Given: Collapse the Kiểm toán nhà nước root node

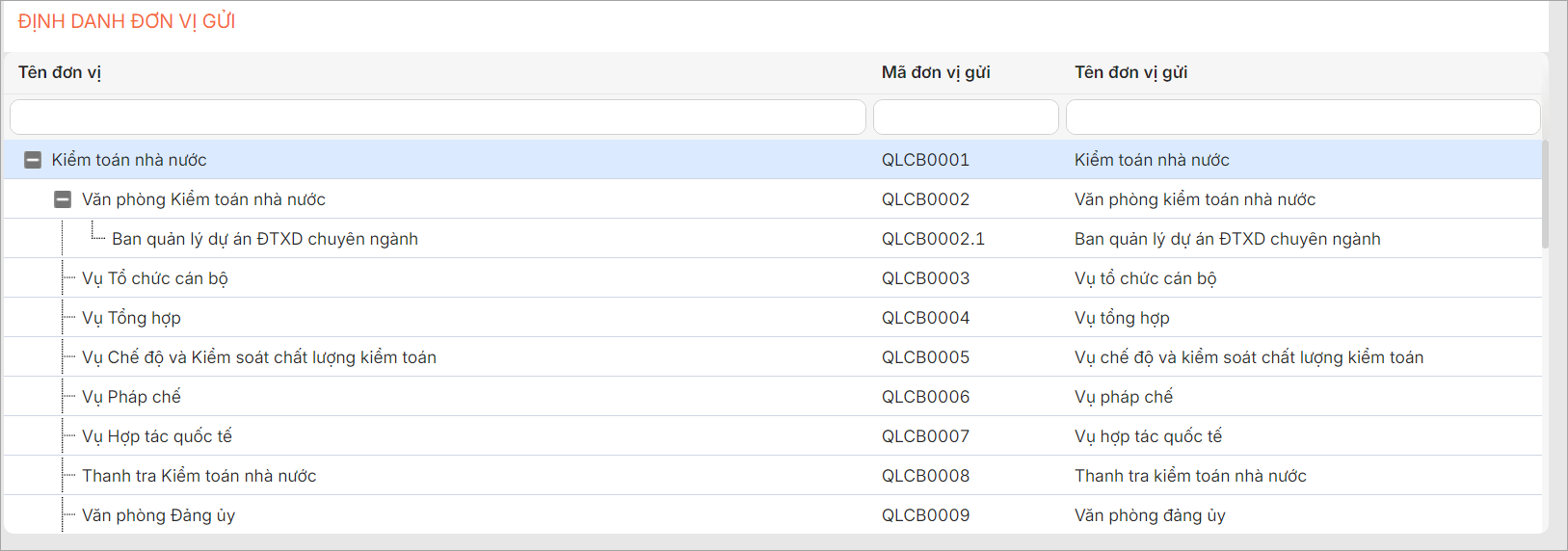Looking at the screenshot, I should [x=33, y=160].
